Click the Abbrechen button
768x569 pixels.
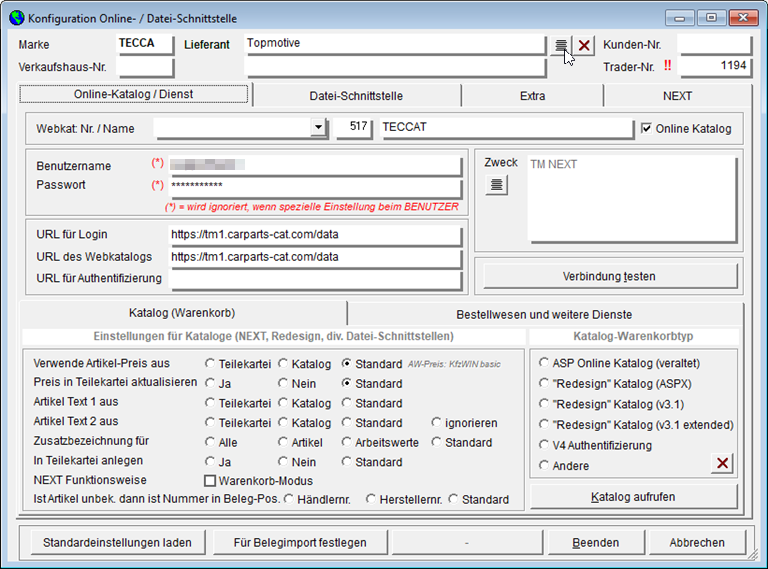point(697,543)
